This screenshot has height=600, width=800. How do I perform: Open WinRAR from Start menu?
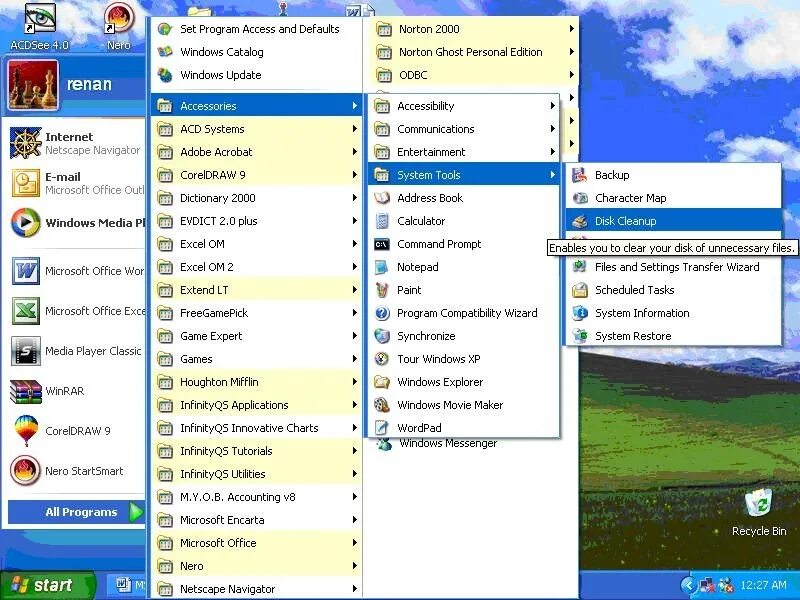click(x=76, y=391)
